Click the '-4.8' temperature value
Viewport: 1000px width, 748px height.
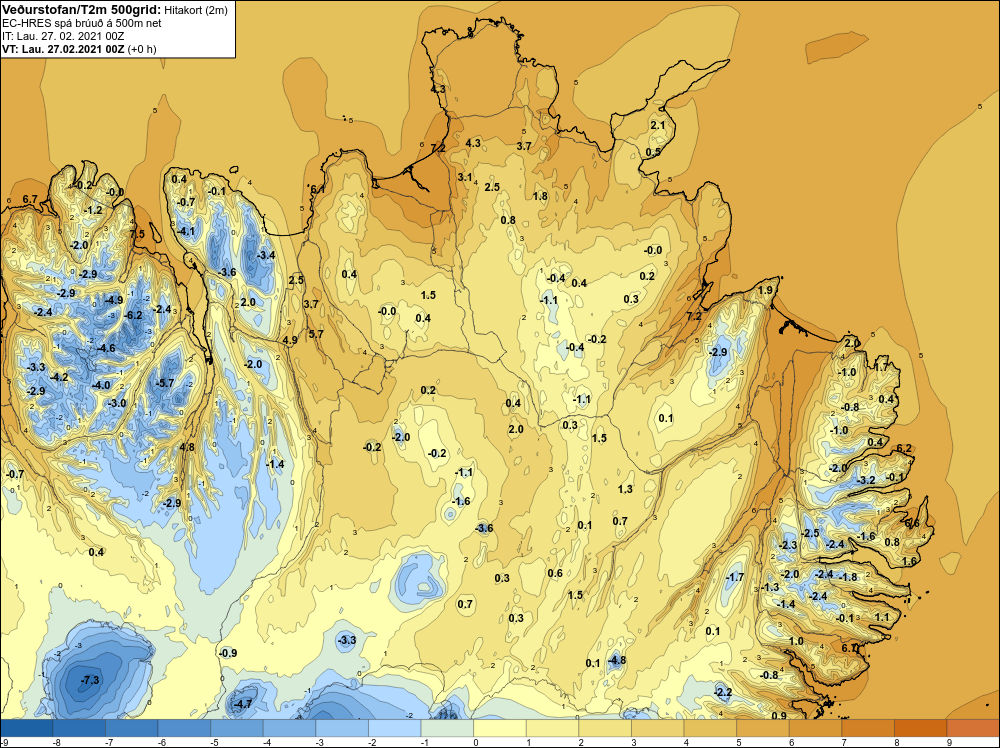pyautogui.click(x=617, y=661)
